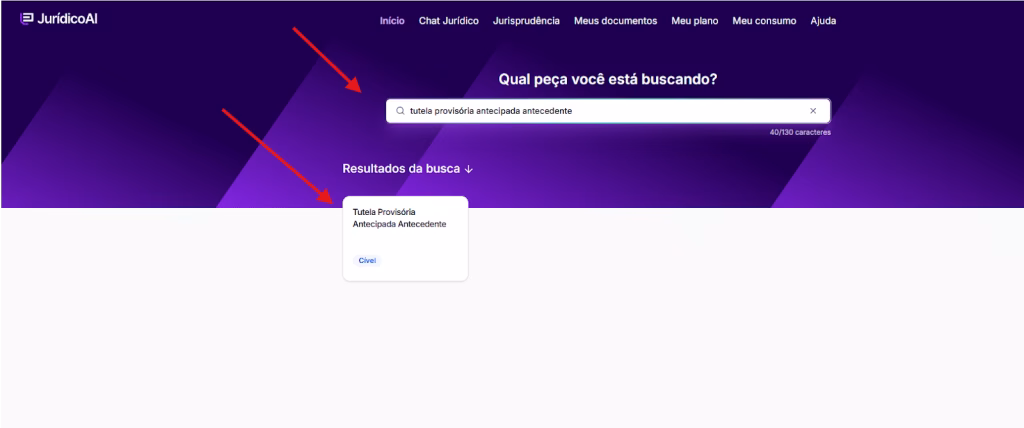The image size is (1024, 428).
Task: Click the Cível tag on result card
Action: click(x=367, y=261)
